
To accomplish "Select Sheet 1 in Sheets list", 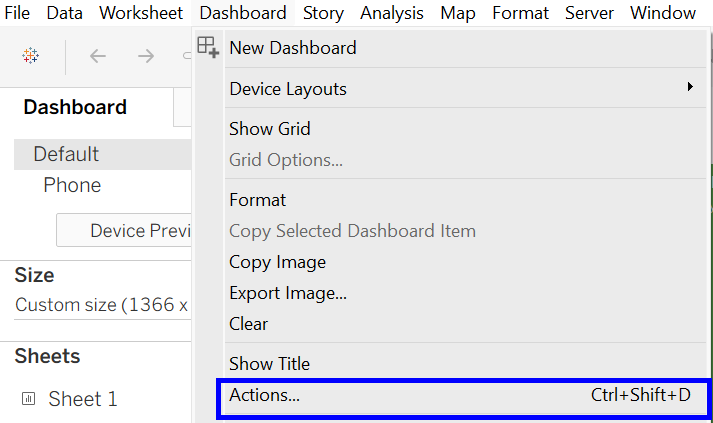I will (82, 399).
